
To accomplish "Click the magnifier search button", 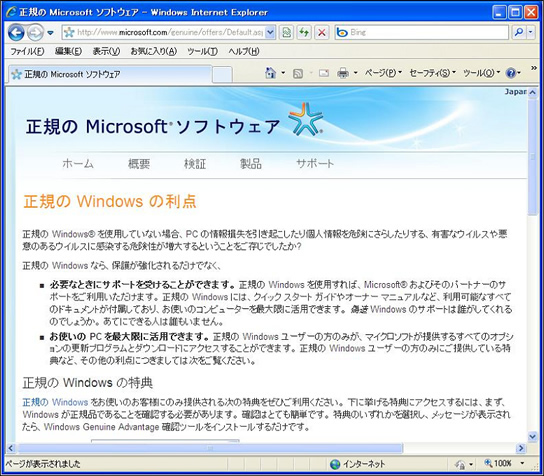I will (519, 33).
